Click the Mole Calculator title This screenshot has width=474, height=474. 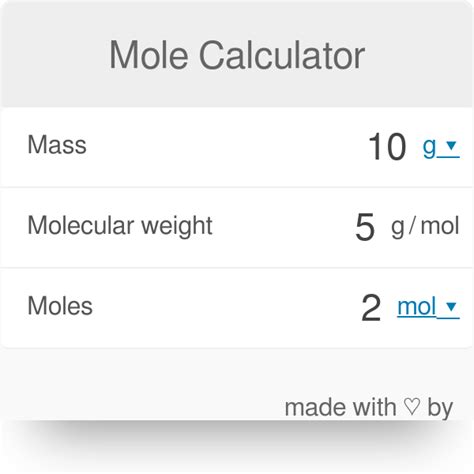(237, 55)
